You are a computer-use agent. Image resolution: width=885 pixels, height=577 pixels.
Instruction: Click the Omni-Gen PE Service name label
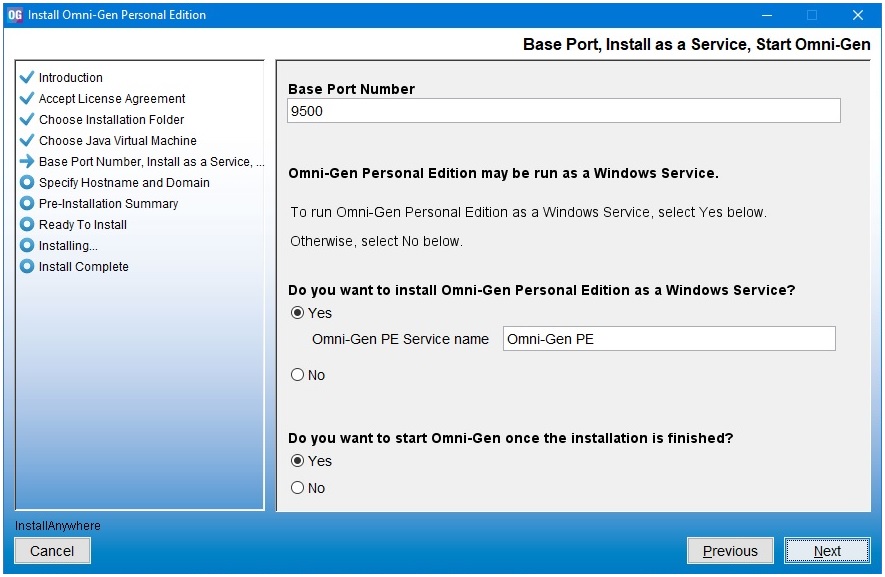click(x=400, y=339)
